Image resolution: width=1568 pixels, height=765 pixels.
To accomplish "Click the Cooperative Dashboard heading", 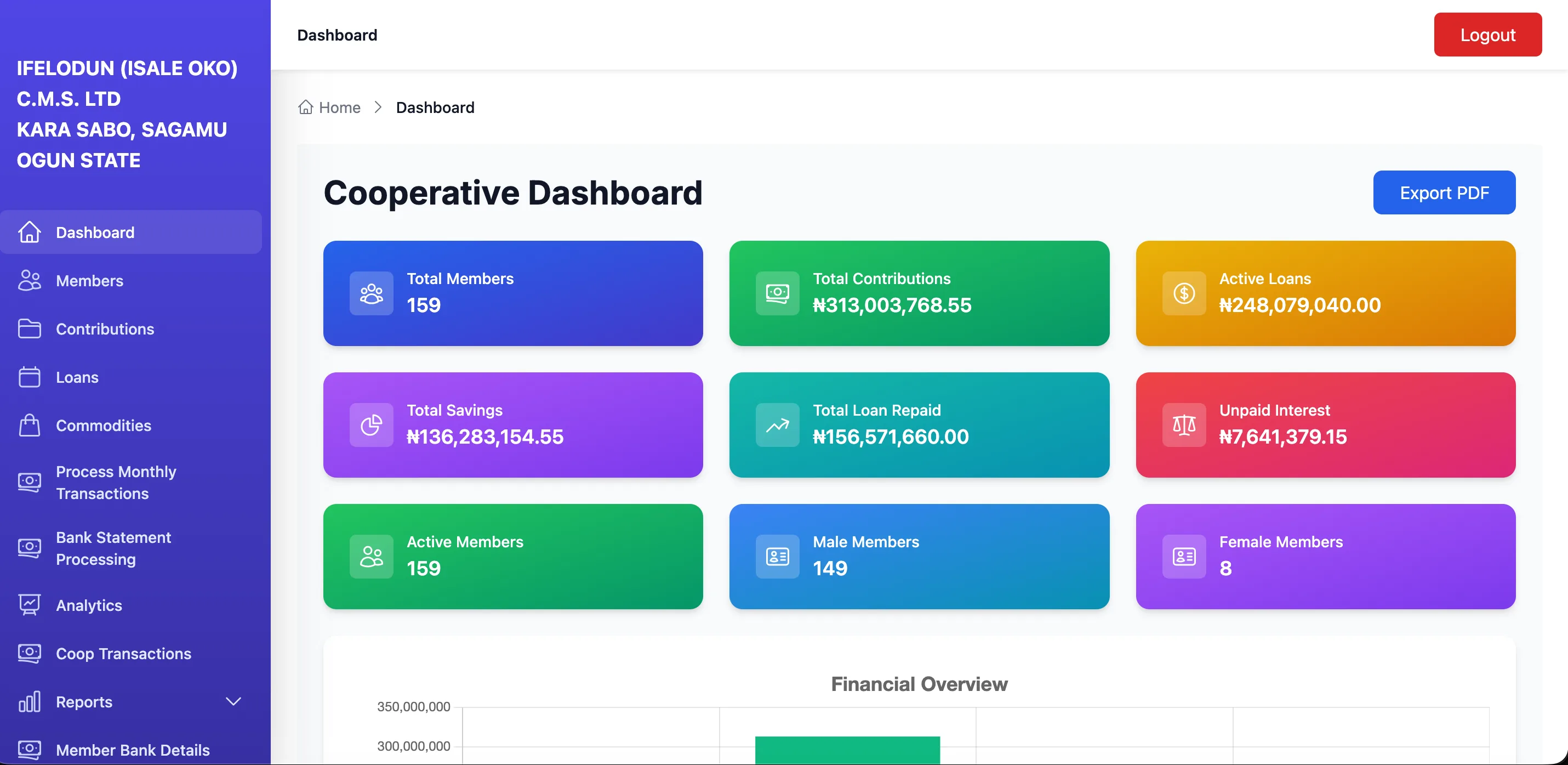I will tap(513, 192).
